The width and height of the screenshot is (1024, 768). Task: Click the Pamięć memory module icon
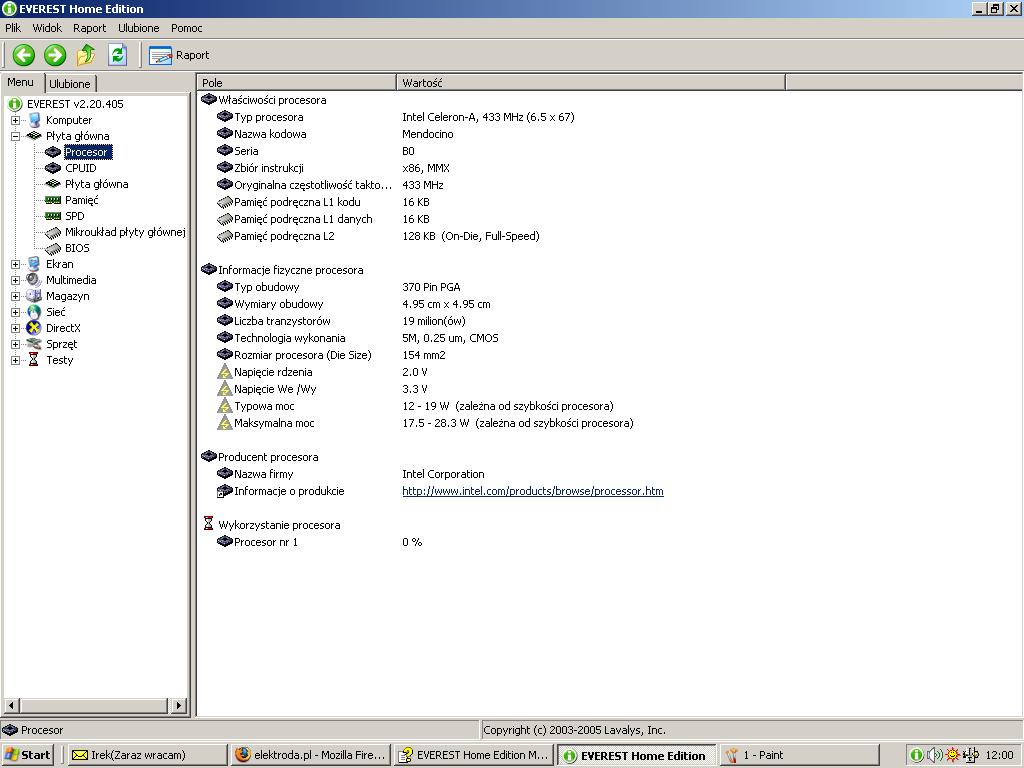tap(53, 200)
